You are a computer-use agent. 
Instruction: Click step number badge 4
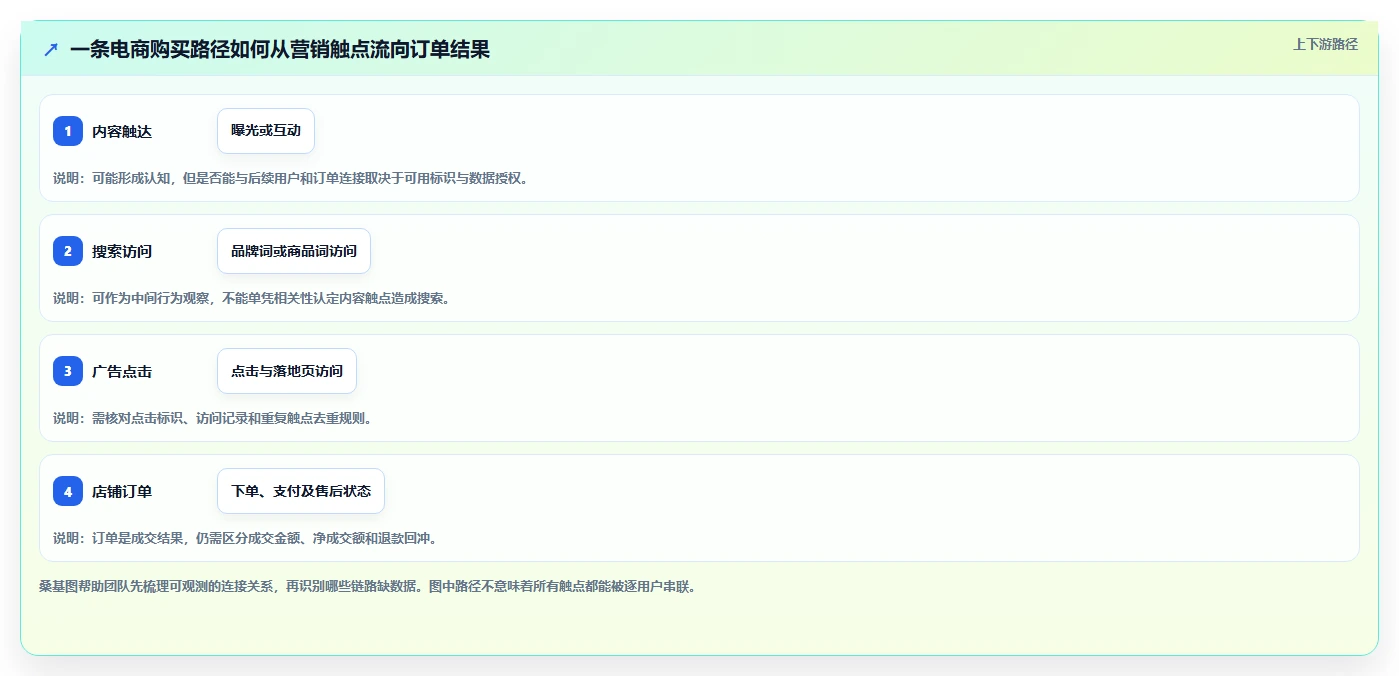tap(68, 491)
